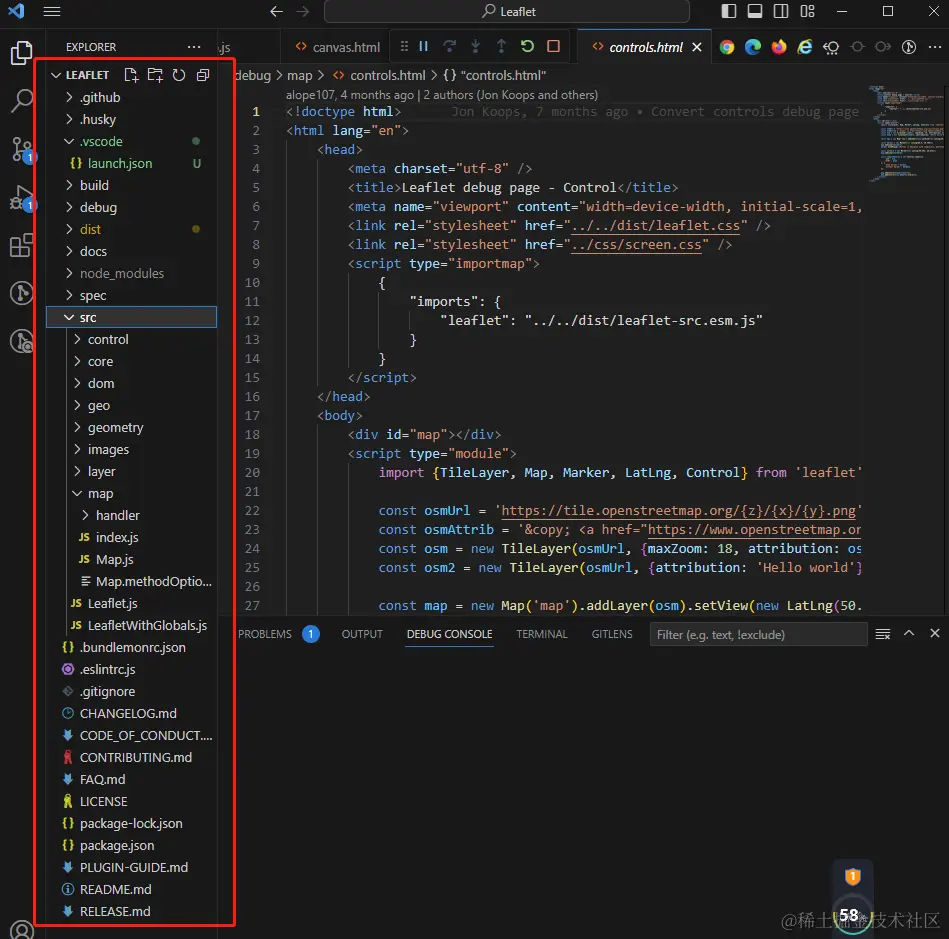
Task: Switch to the GITLENS panel tab
Action: (x=612, y=634)
